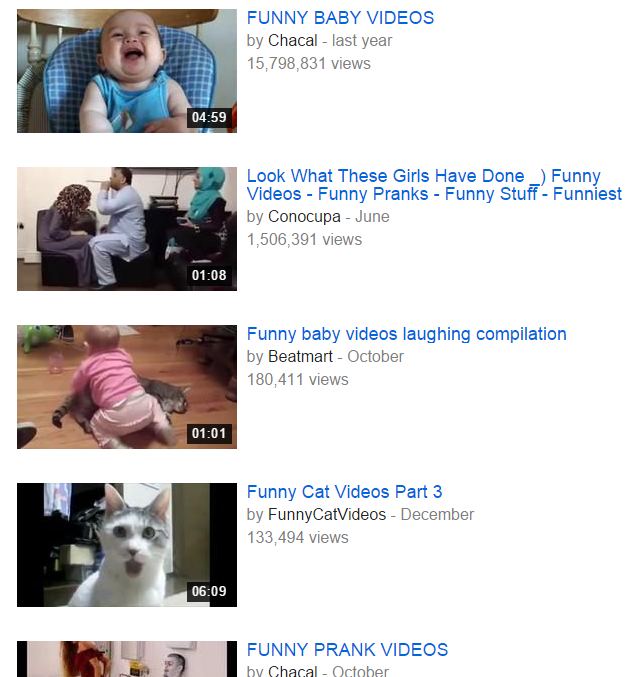Image resolution: width=627 pixels, height=677 pixels.
Task: Visit the Beatmart channel link
Action: pyautogui.click(x=300, y=357)
